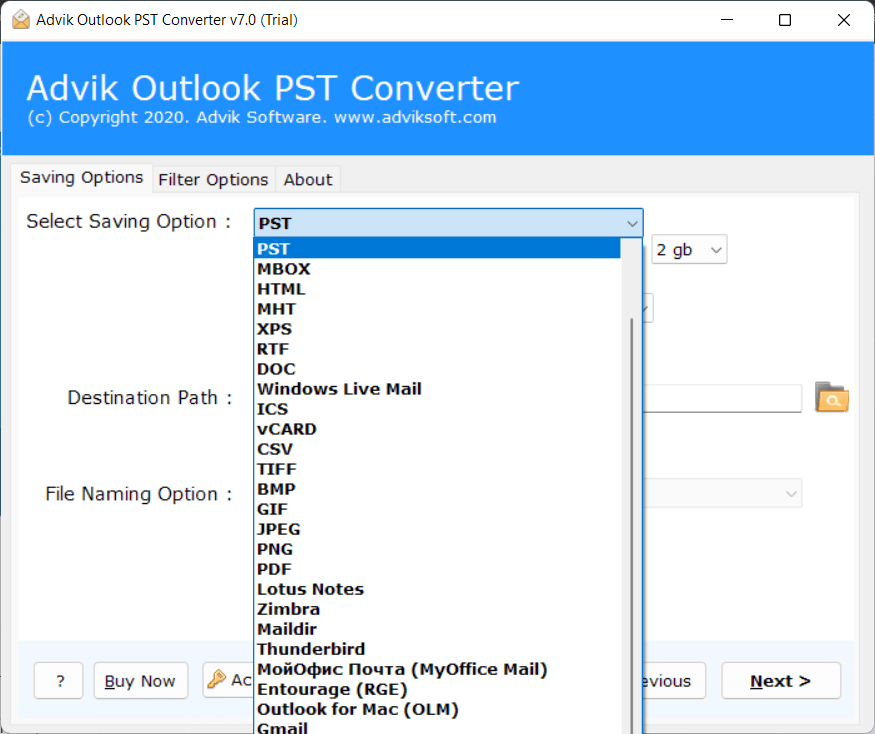Pick GIF from the format list
Screen dimensions: 875x734
(x=437, y=509)
